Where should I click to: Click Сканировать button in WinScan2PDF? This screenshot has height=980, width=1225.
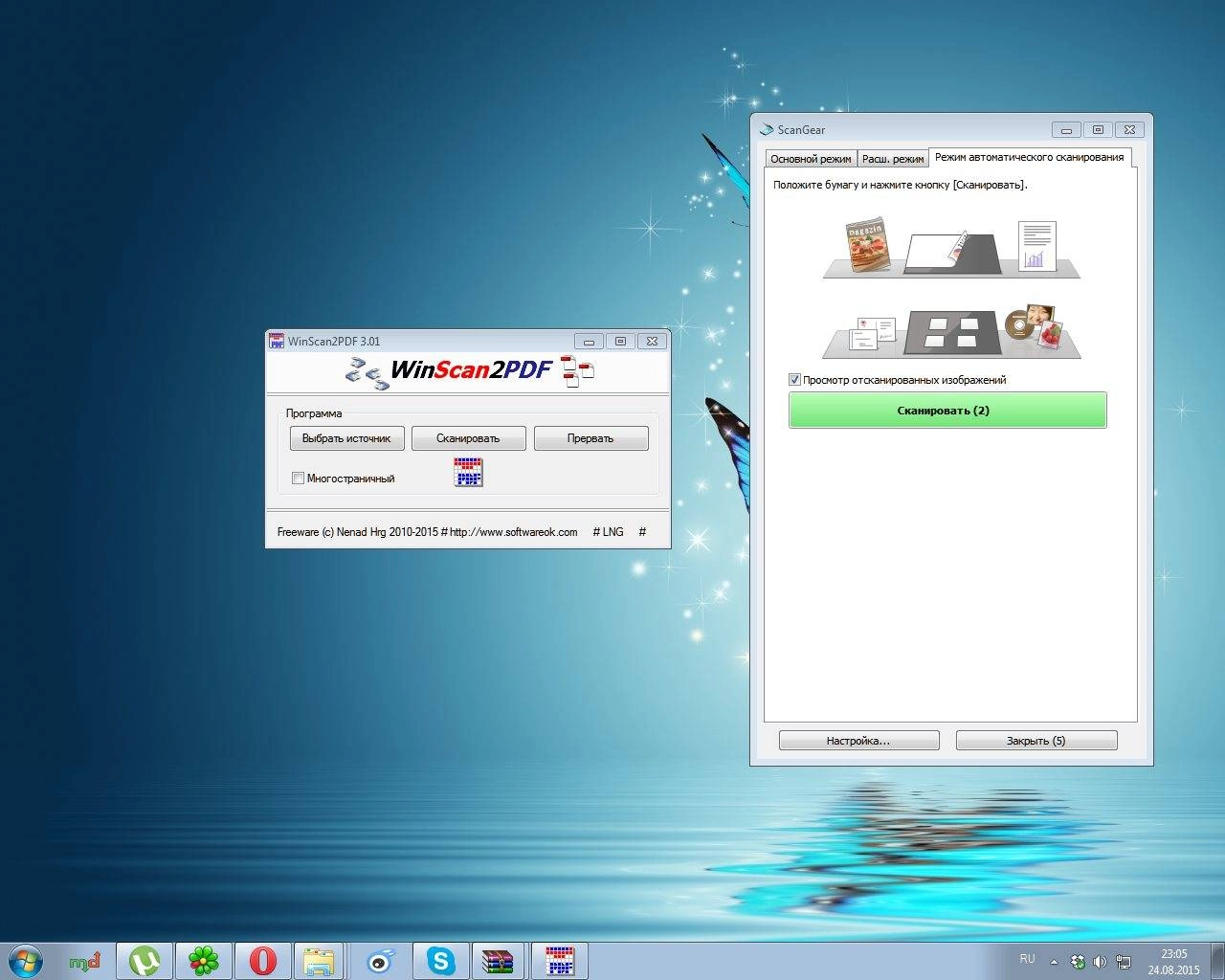tap(468, 438)
